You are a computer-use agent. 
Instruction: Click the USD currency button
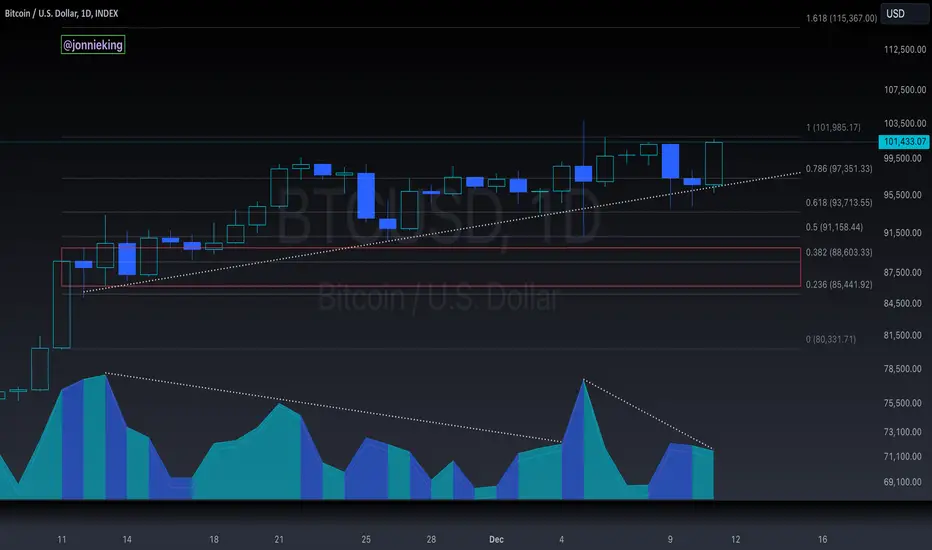pyautogui.click(x=904, y=14)
